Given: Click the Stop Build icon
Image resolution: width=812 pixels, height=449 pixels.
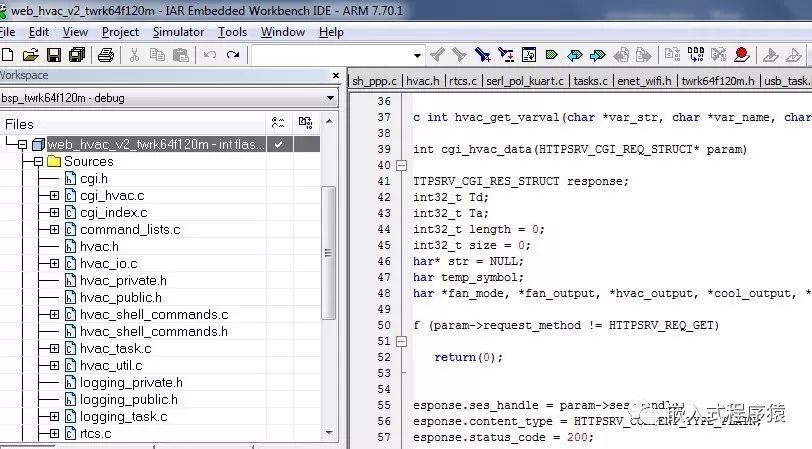Looking at the screenshot, I should (718, 54).
